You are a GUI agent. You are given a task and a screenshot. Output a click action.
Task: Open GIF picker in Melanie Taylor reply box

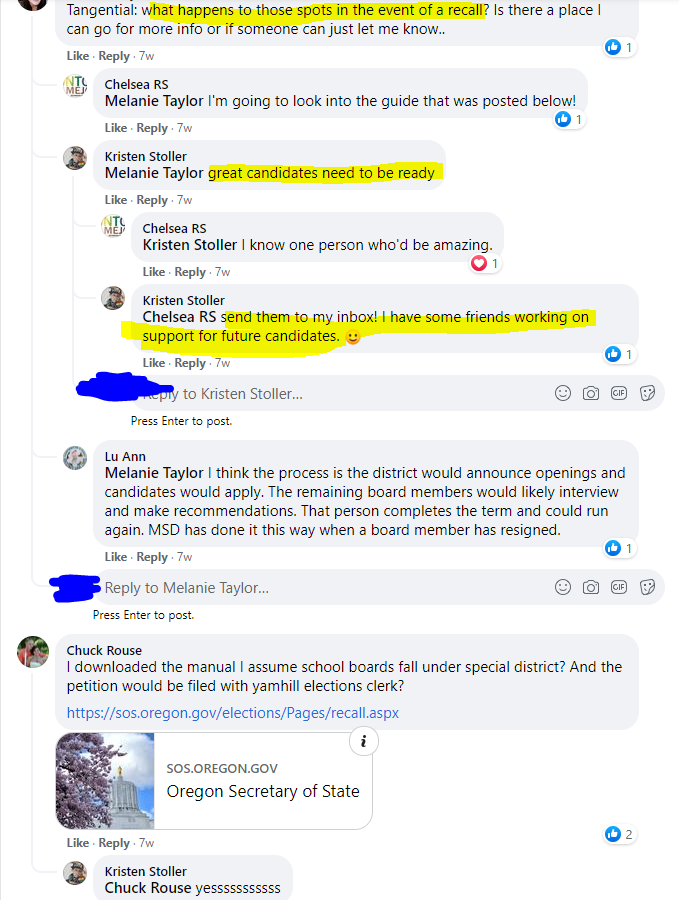[619, 587]
